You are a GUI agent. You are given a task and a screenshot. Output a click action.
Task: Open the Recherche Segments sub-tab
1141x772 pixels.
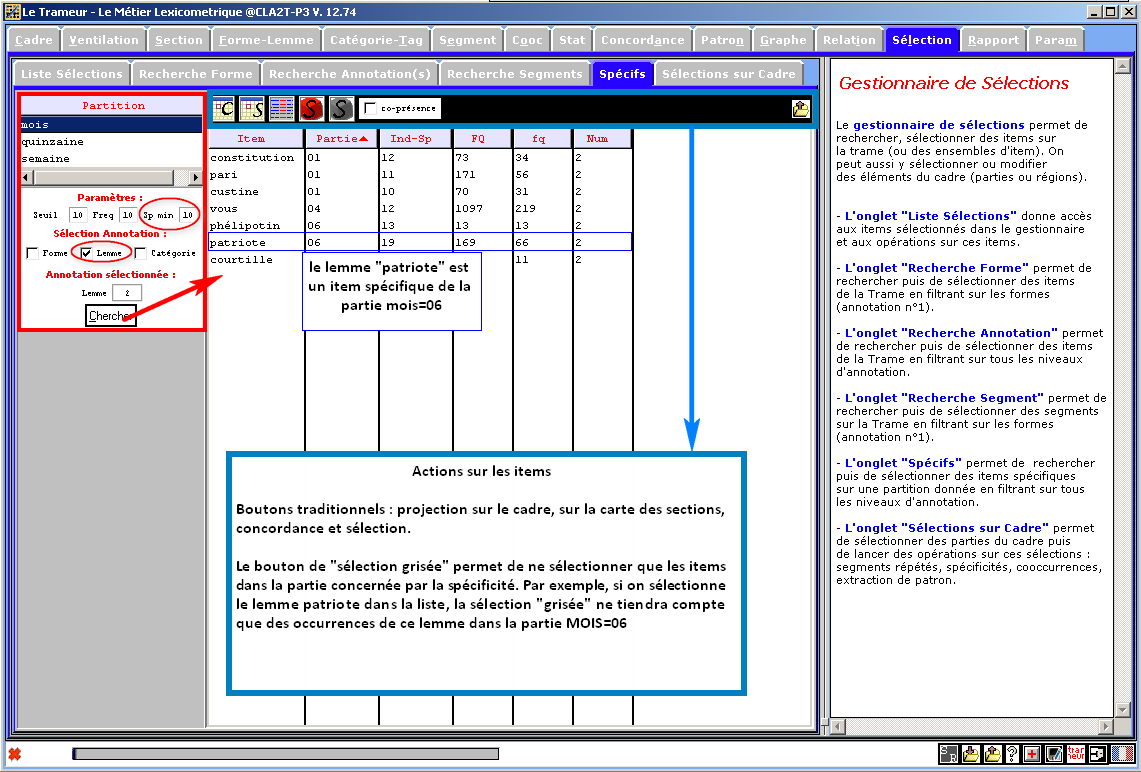514,73
